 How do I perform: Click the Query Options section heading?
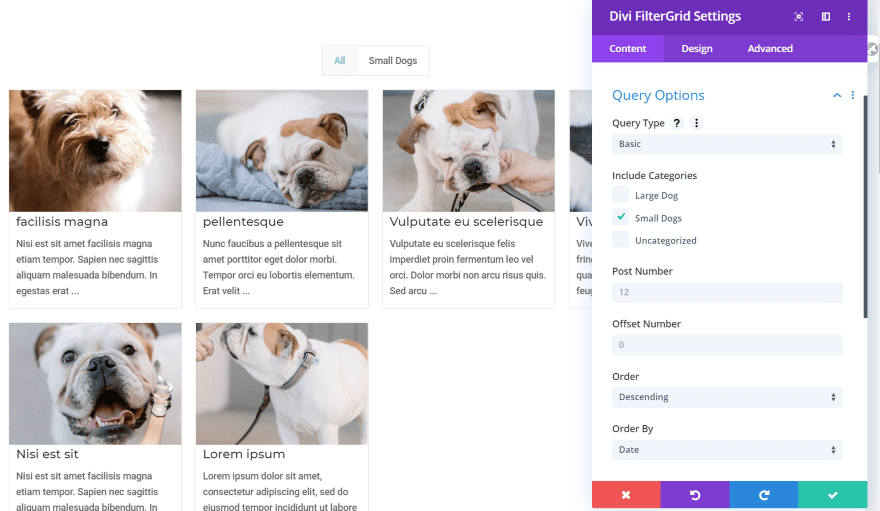[x=658, y=95]
